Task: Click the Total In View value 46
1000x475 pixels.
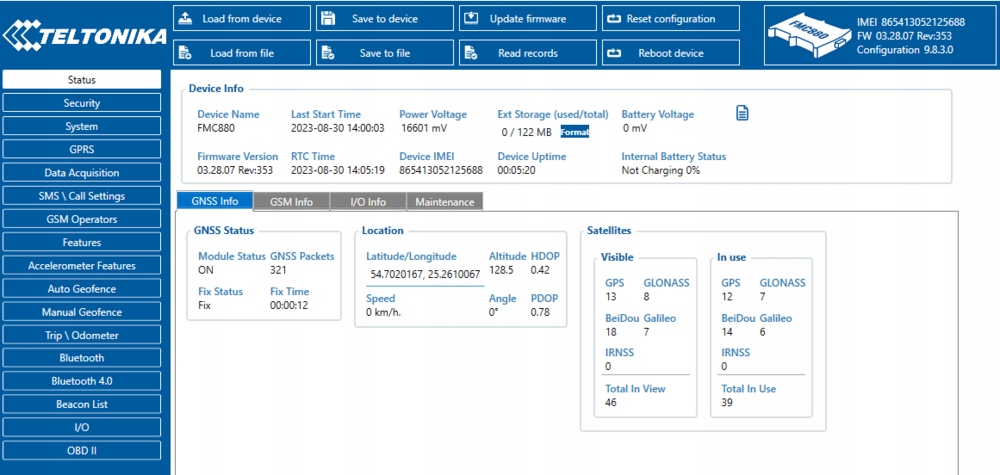Action: [x=611, y=402]
